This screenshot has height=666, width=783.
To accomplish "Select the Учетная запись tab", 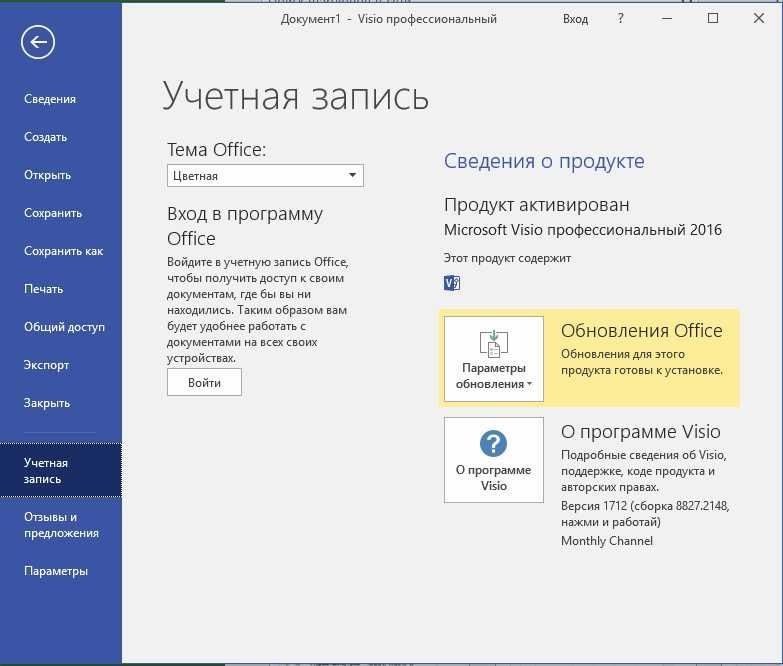I will pyautogui.click(x=60, y=470).
